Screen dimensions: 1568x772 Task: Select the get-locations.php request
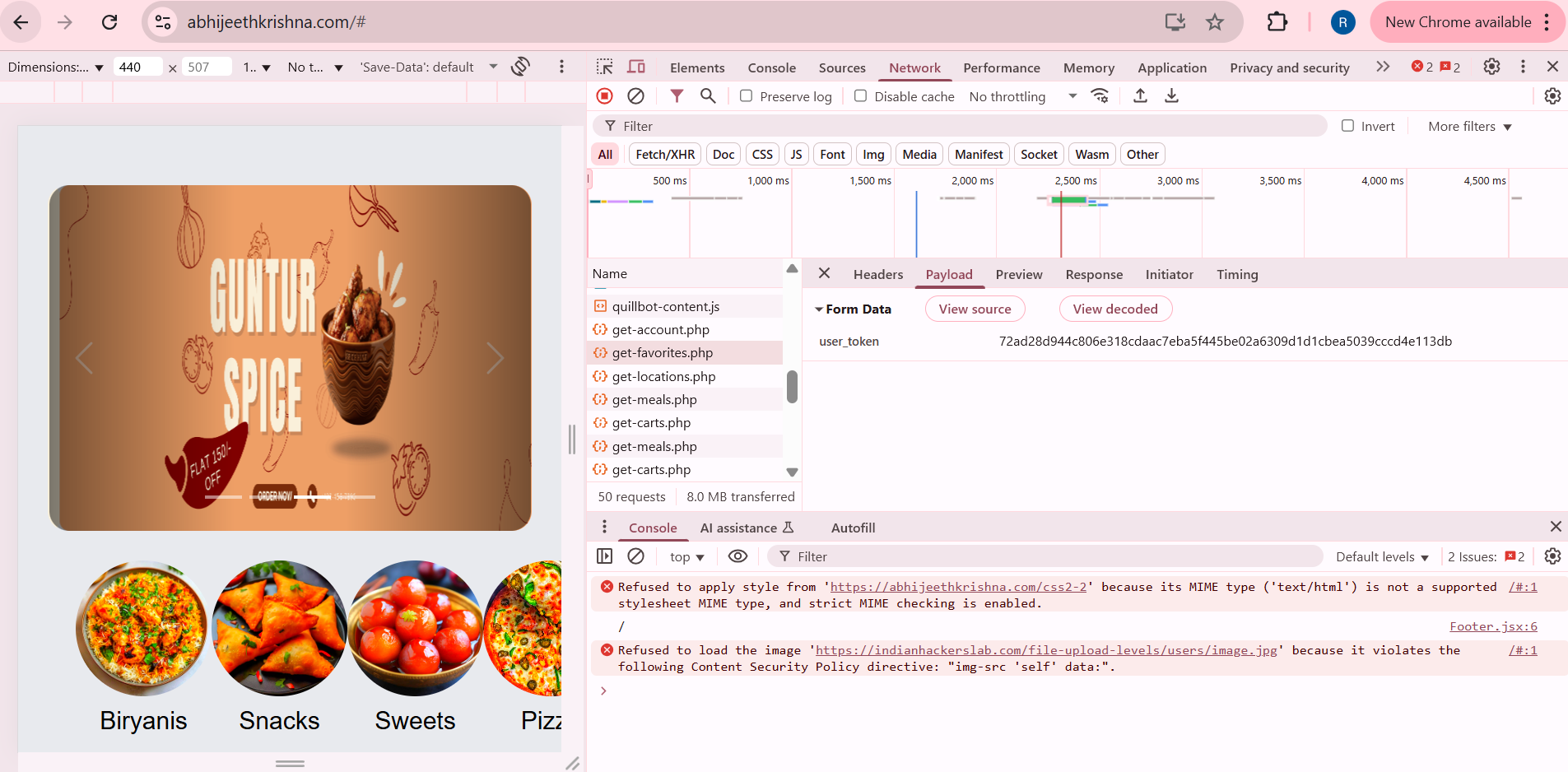click(x=663, y=376)
